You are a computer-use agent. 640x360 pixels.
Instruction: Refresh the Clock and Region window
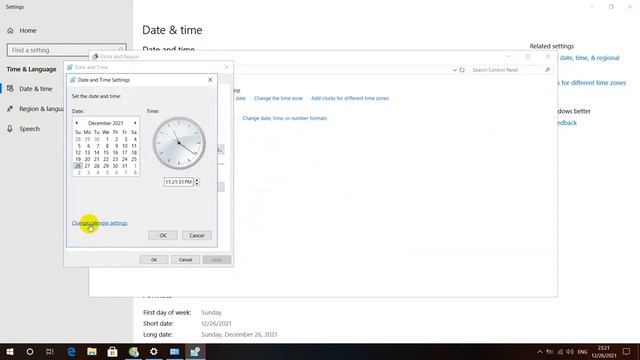[x=462, y=70]
